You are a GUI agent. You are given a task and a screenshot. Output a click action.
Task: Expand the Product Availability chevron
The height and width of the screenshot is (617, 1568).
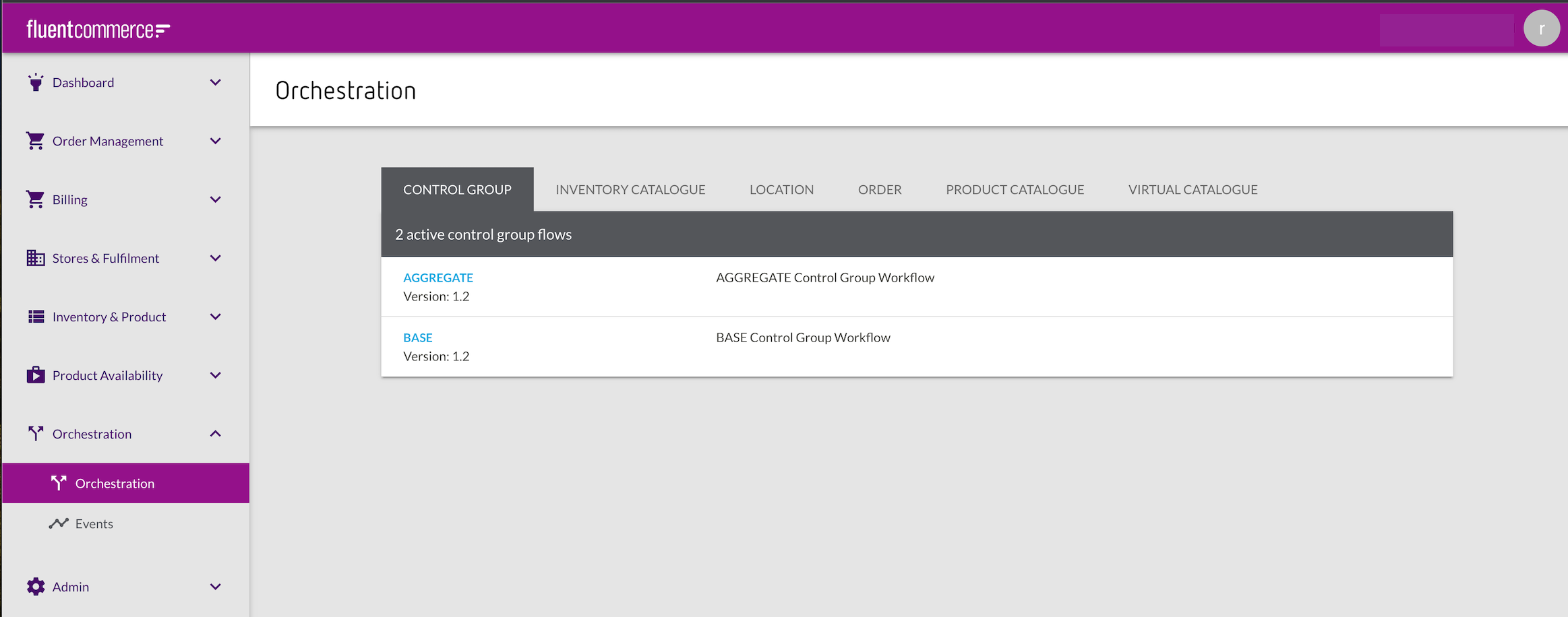tap(216, 375)
